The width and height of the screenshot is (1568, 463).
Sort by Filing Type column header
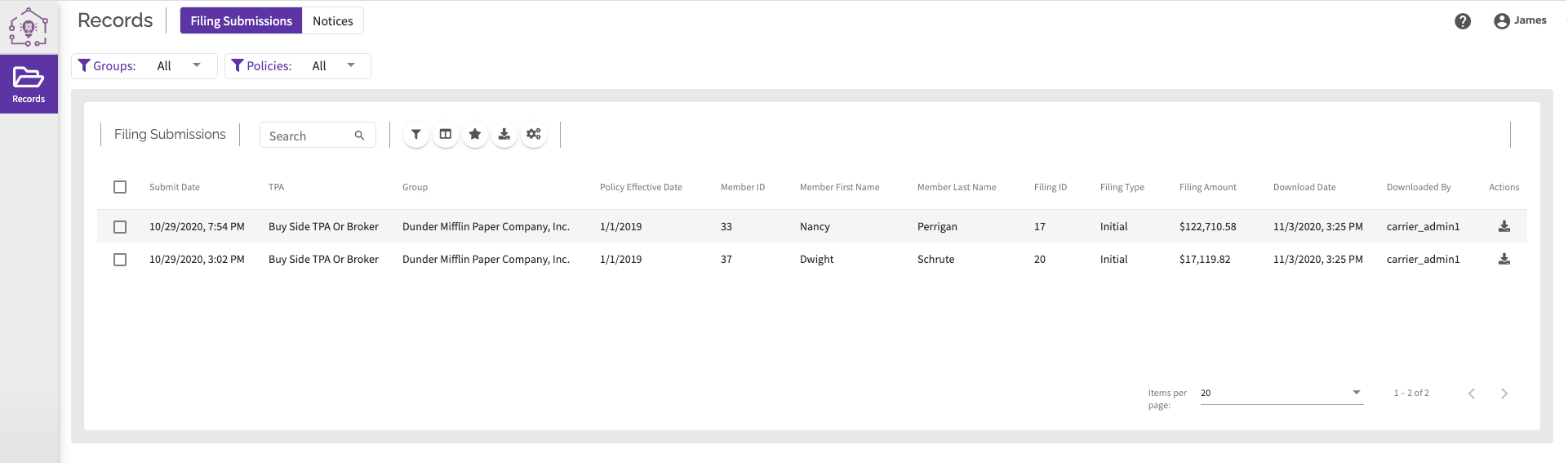coord(1122,187)
